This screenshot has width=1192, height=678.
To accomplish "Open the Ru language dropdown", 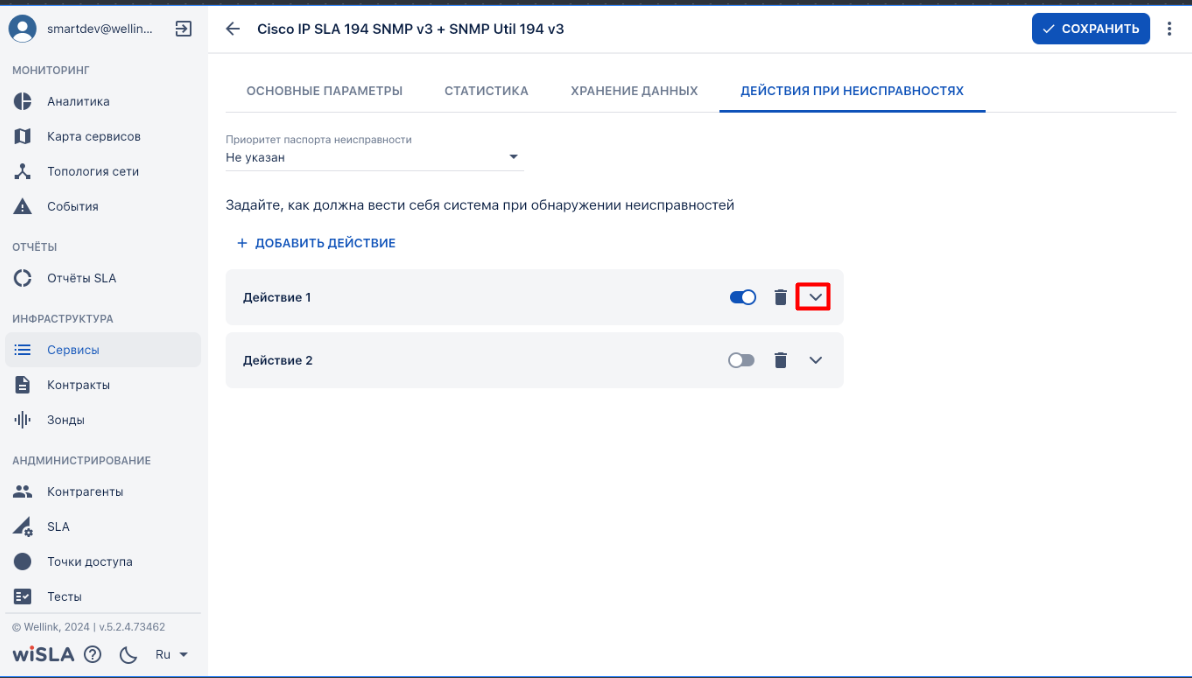I will click(172, 654).
